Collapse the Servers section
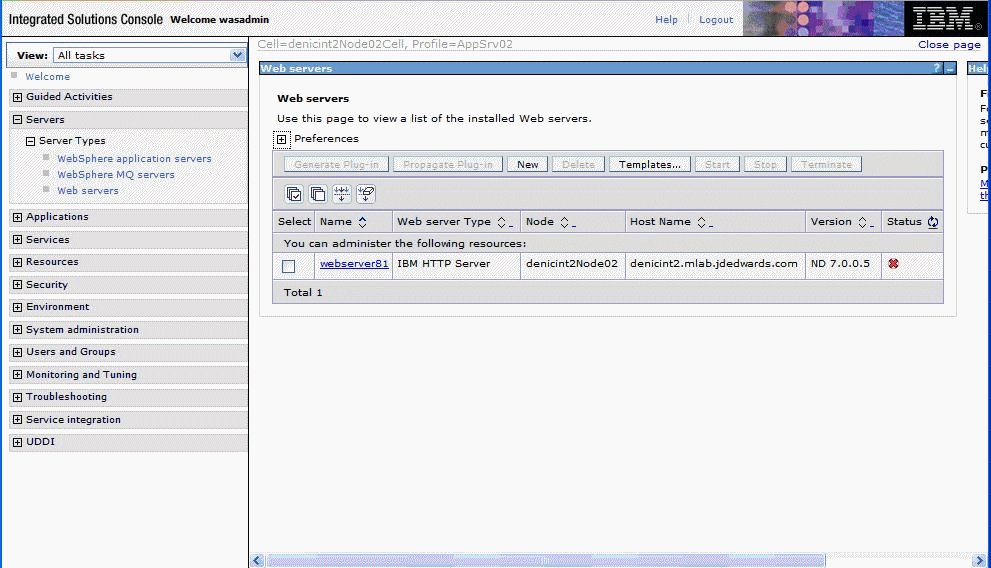This screenshot has width=991, height=568. (x=18, y=119)
